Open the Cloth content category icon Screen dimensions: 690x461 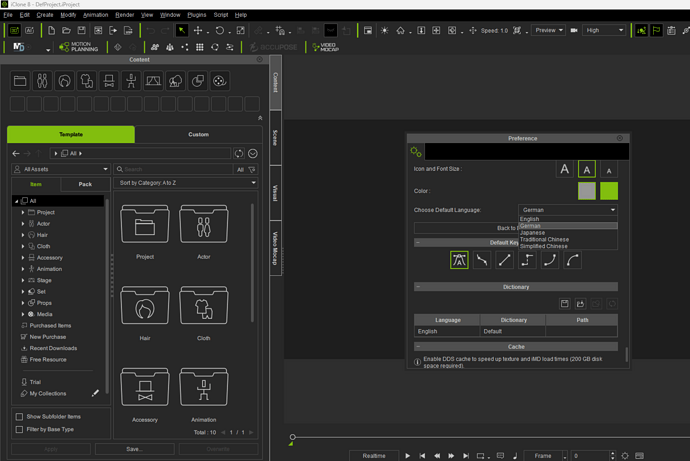point(87,81)
